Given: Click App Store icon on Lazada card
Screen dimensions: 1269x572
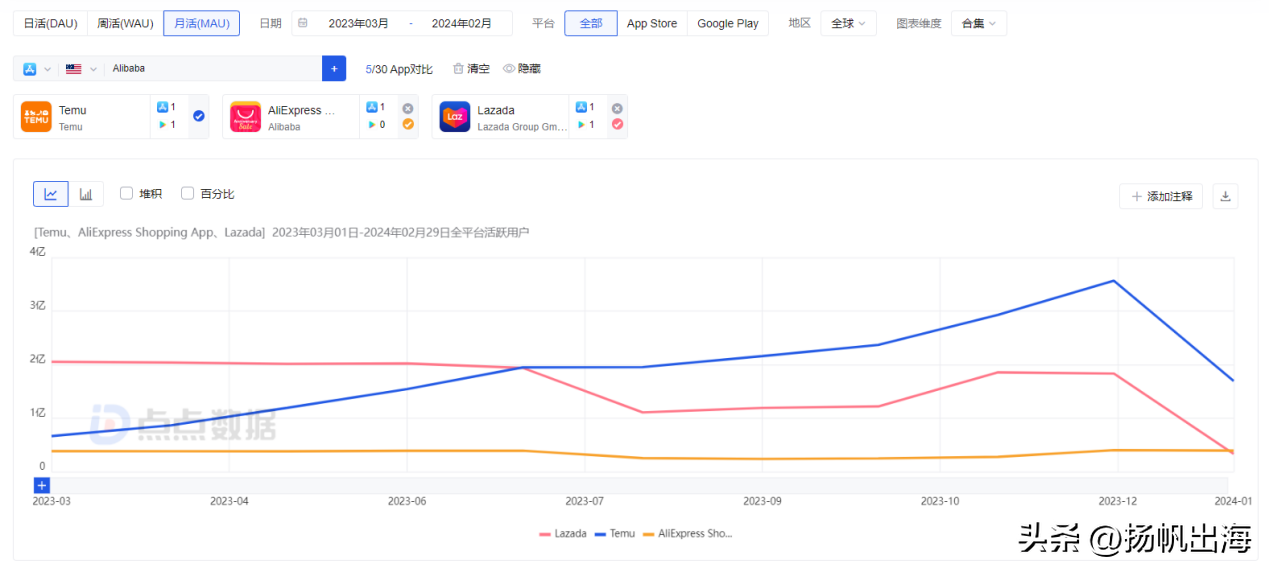Looking at the screenshot, I should point(581,107).
